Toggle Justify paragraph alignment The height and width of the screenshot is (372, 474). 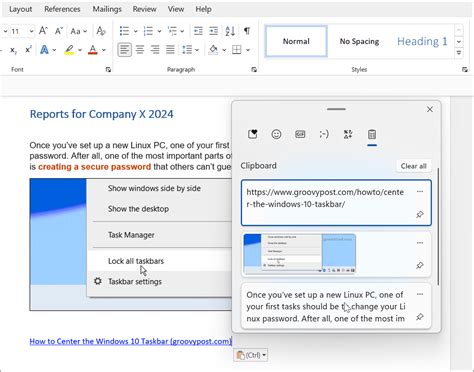170,50
